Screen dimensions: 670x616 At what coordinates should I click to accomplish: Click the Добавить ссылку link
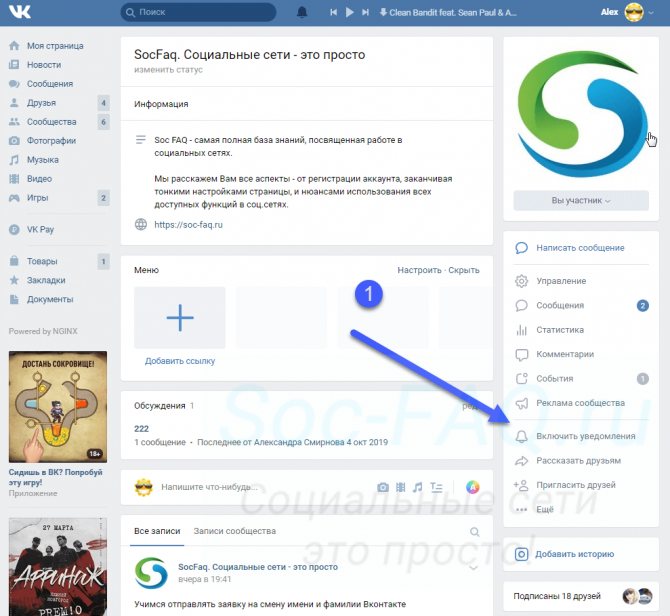pyautogui.click(x=180, y=361)
